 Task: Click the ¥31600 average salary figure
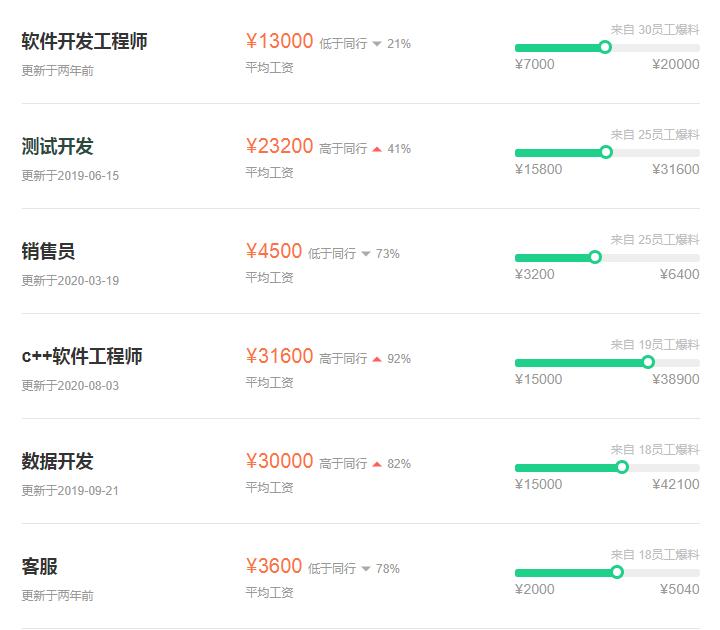coord(280,357)
